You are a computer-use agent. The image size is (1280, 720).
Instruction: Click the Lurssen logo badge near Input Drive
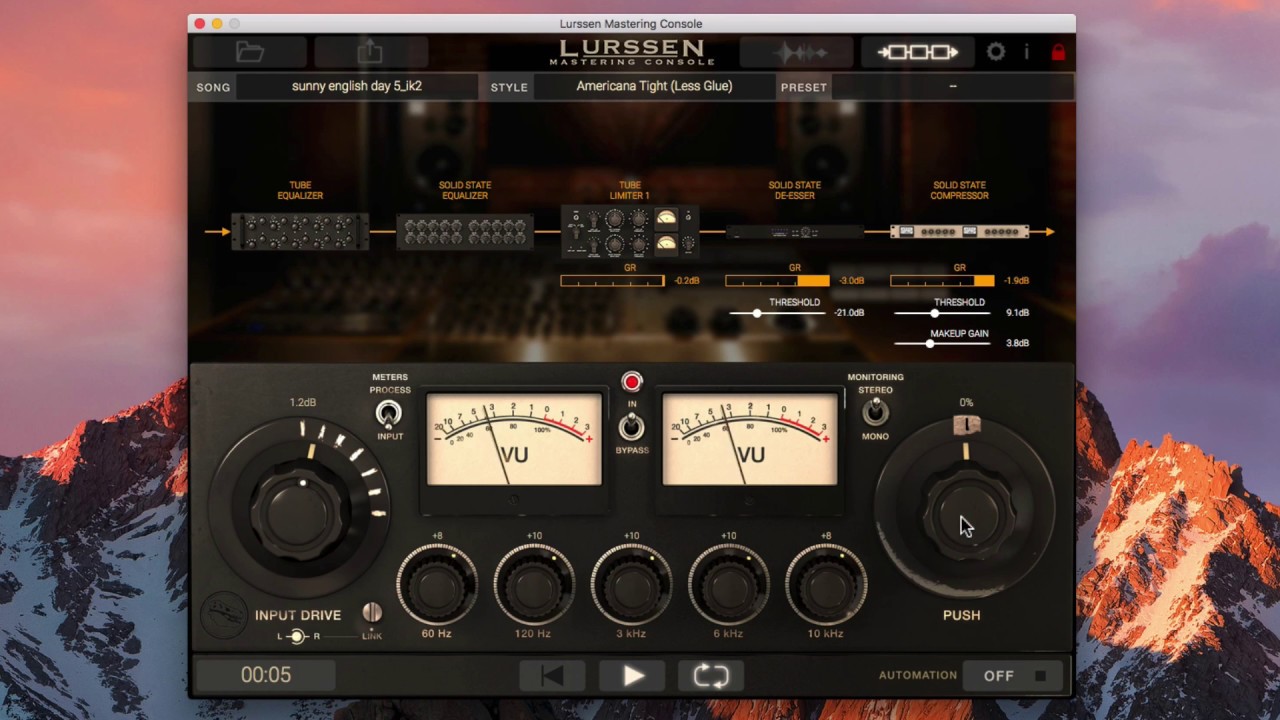pyautogui.click(x=223, y=614)
